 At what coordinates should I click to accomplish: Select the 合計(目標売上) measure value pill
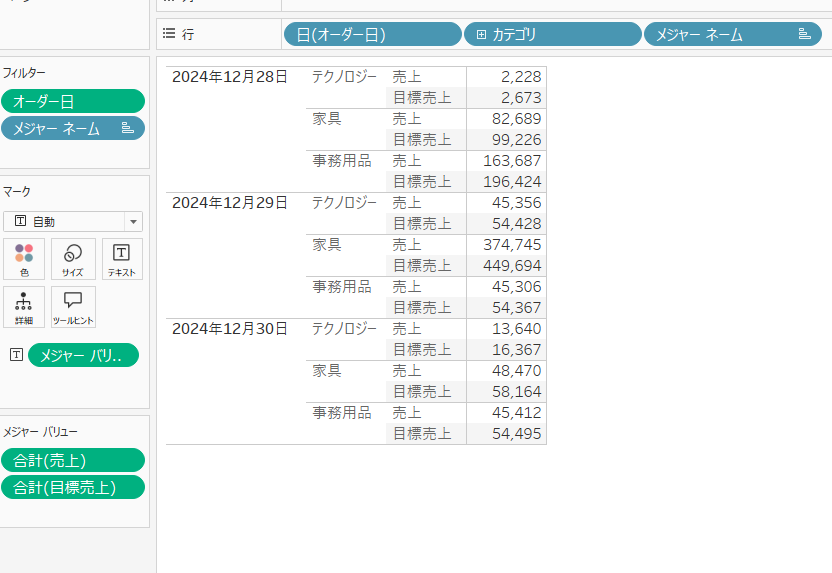pyautogui.click(x=73, y=487)
